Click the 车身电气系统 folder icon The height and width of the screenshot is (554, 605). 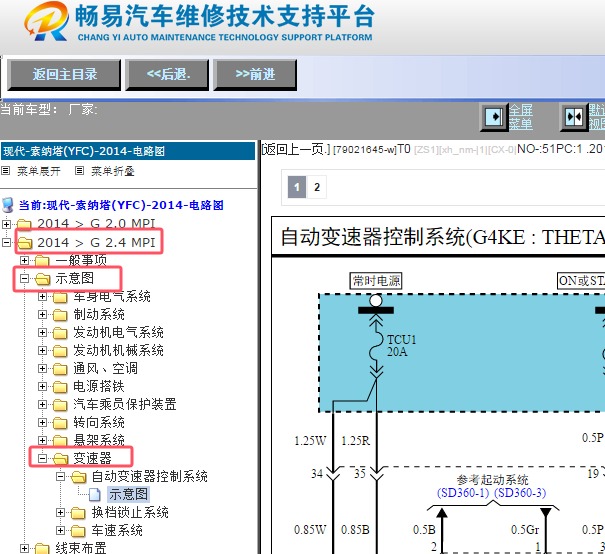[x=60, y=297]
